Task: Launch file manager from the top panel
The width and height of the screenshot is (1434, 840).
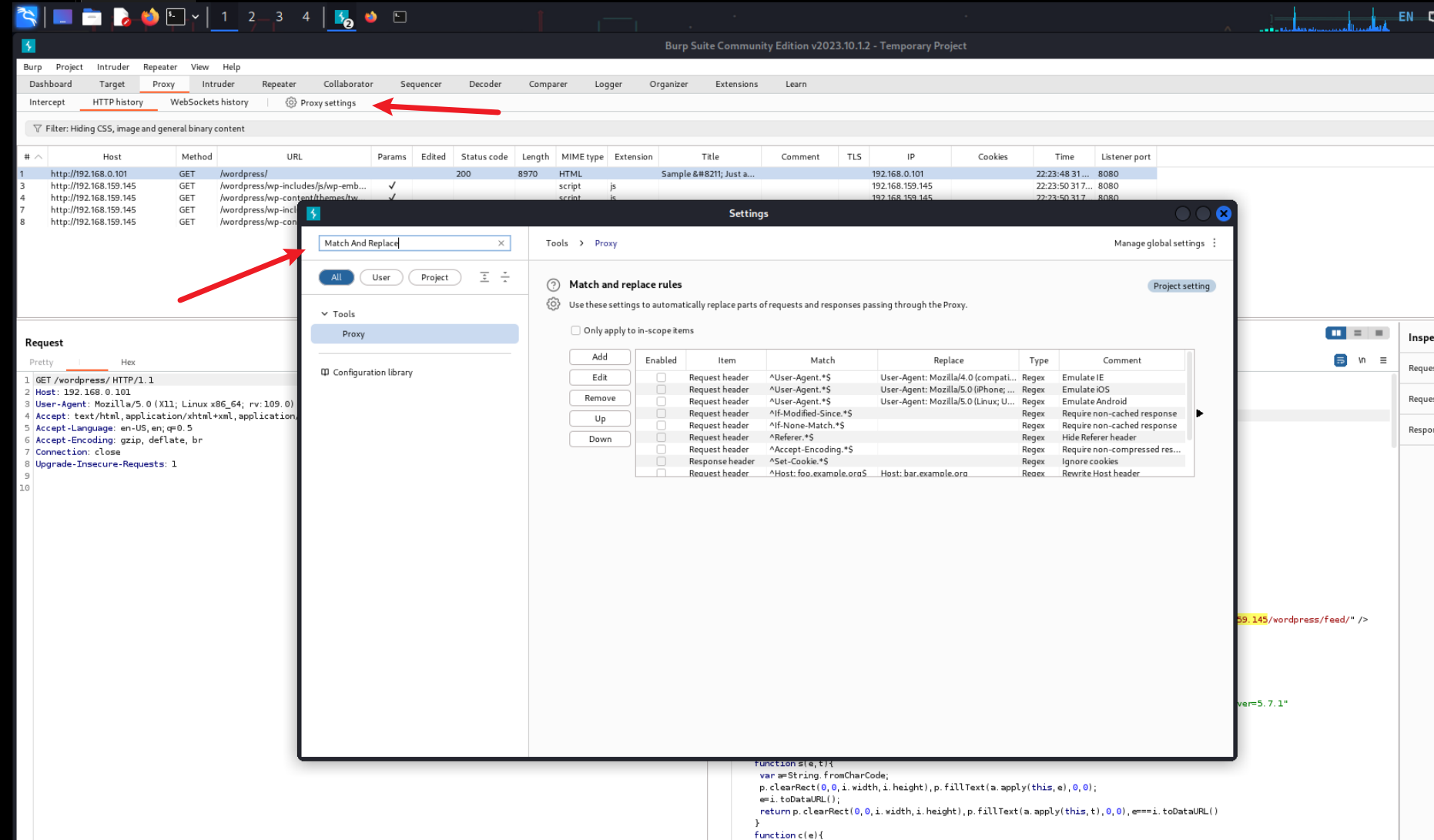Action: 92,17
